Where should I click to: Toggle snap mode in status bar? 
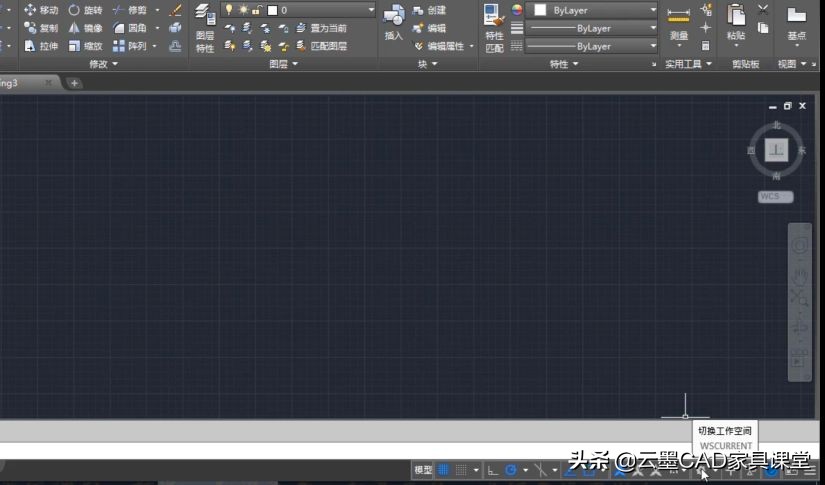pos(462,470)
